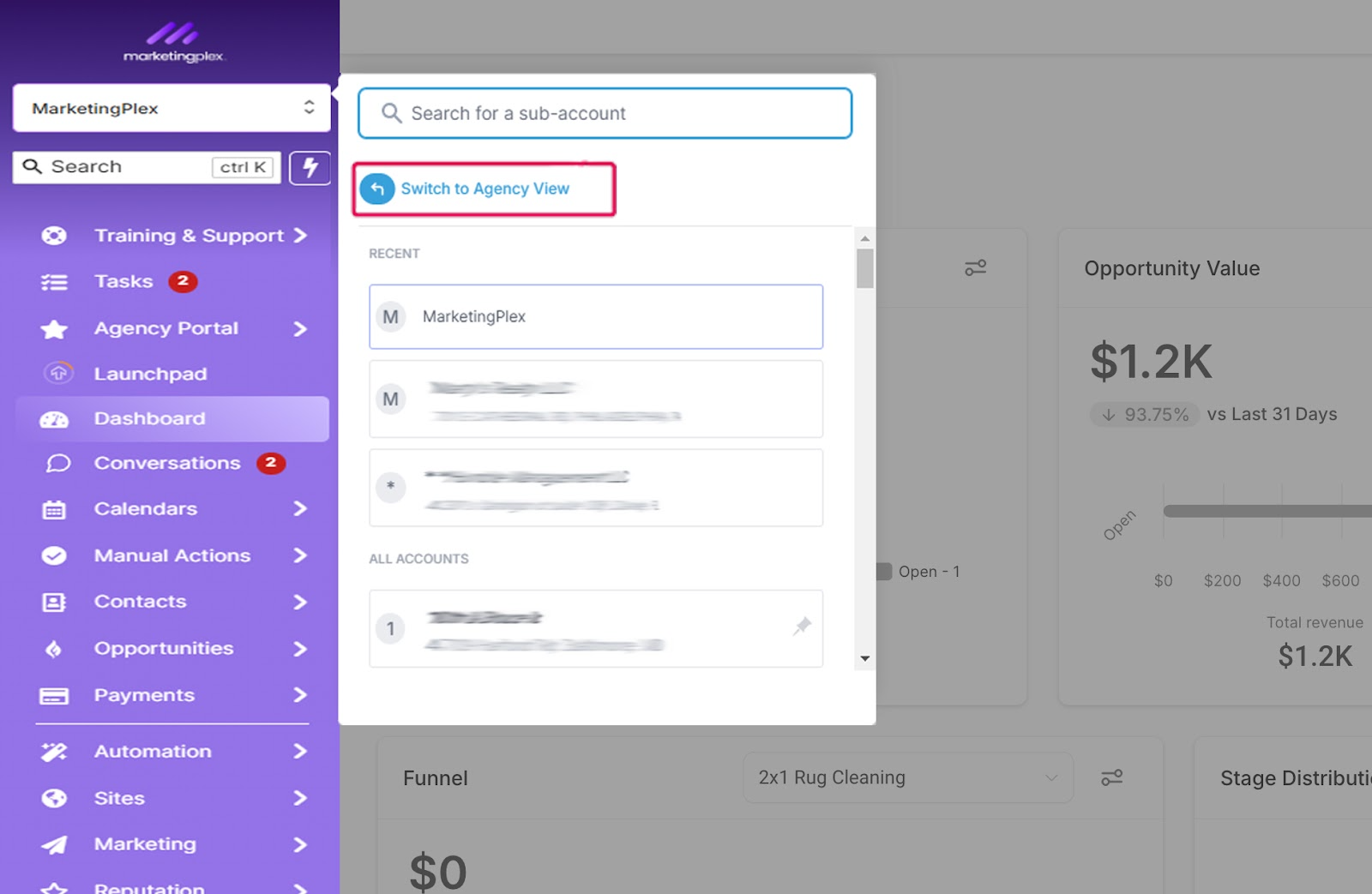
Task: Click the ALL ACCOUNTS section label
Action: [x=418, y=559]
